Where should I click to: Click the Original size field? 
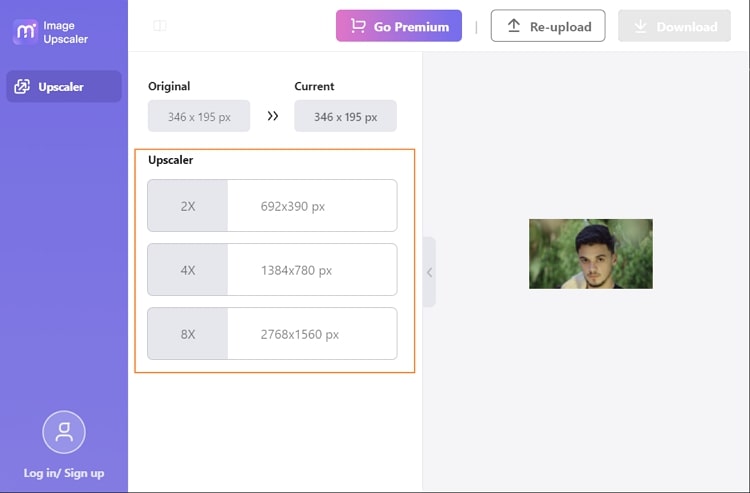pos(199,116)
